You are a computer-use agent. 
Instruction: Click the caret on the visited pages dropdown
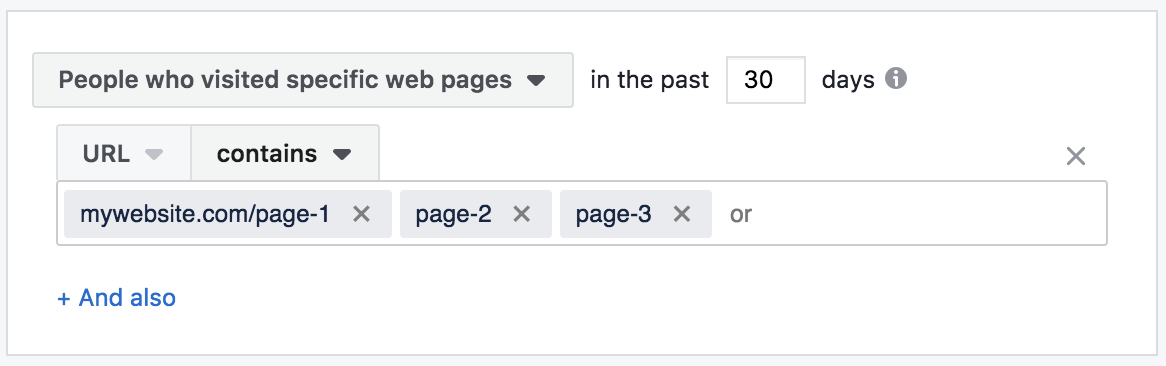tap(535, 80)
